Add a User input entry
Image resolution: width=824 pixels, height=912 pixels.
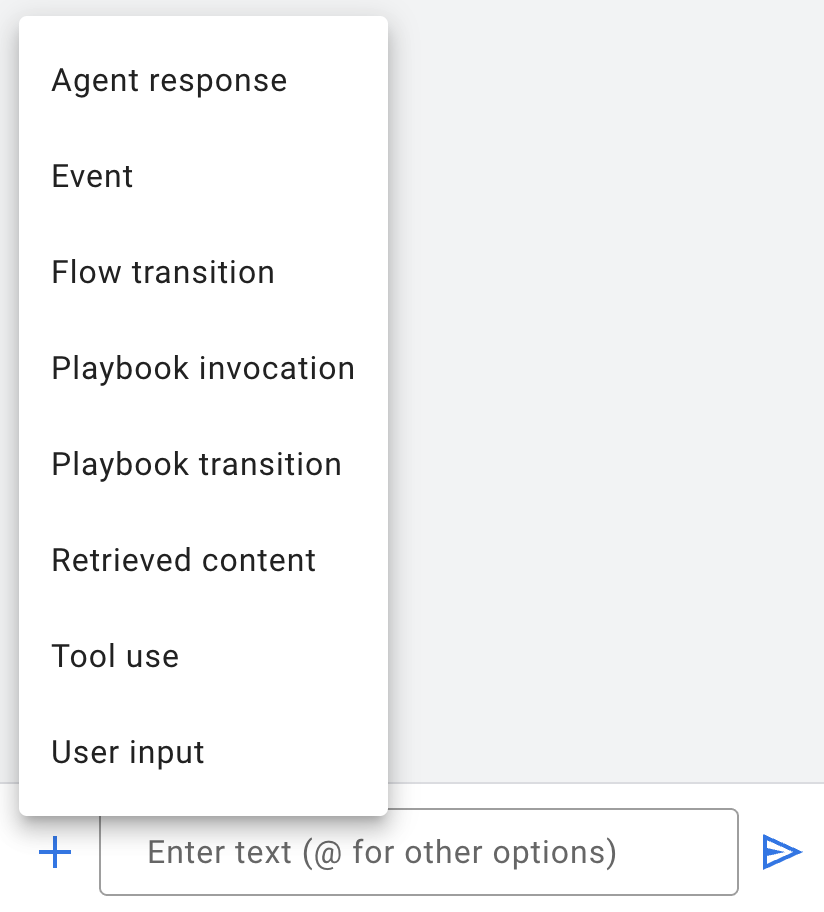(128, 753)
